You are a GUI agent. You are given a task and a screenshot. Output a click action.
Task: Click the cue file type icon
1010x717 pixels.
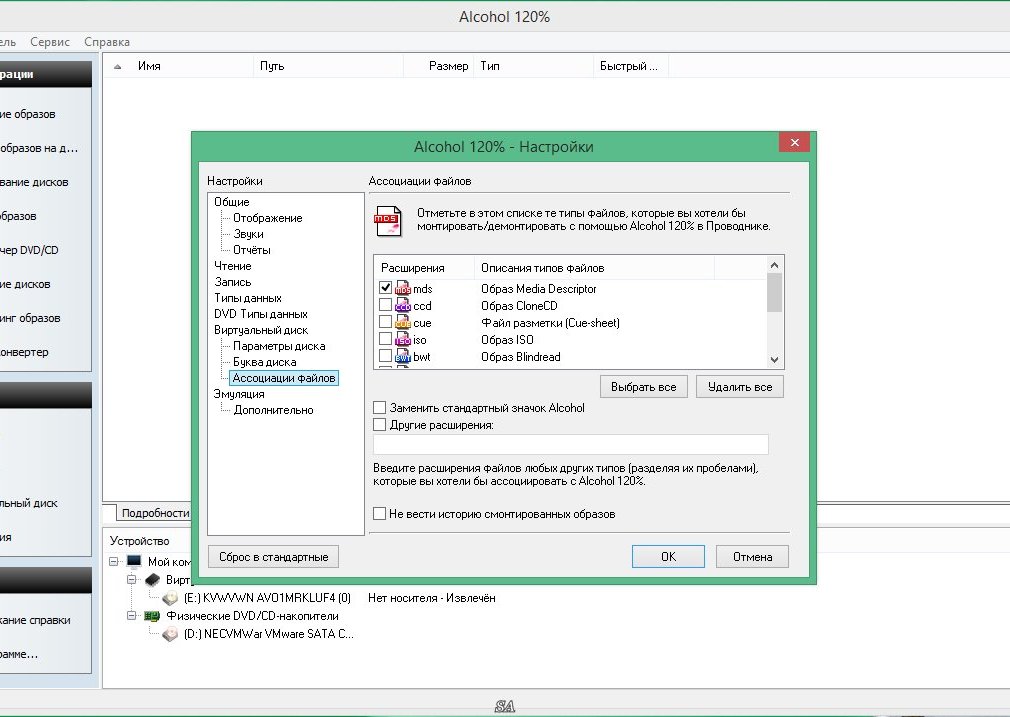(403, 323)
